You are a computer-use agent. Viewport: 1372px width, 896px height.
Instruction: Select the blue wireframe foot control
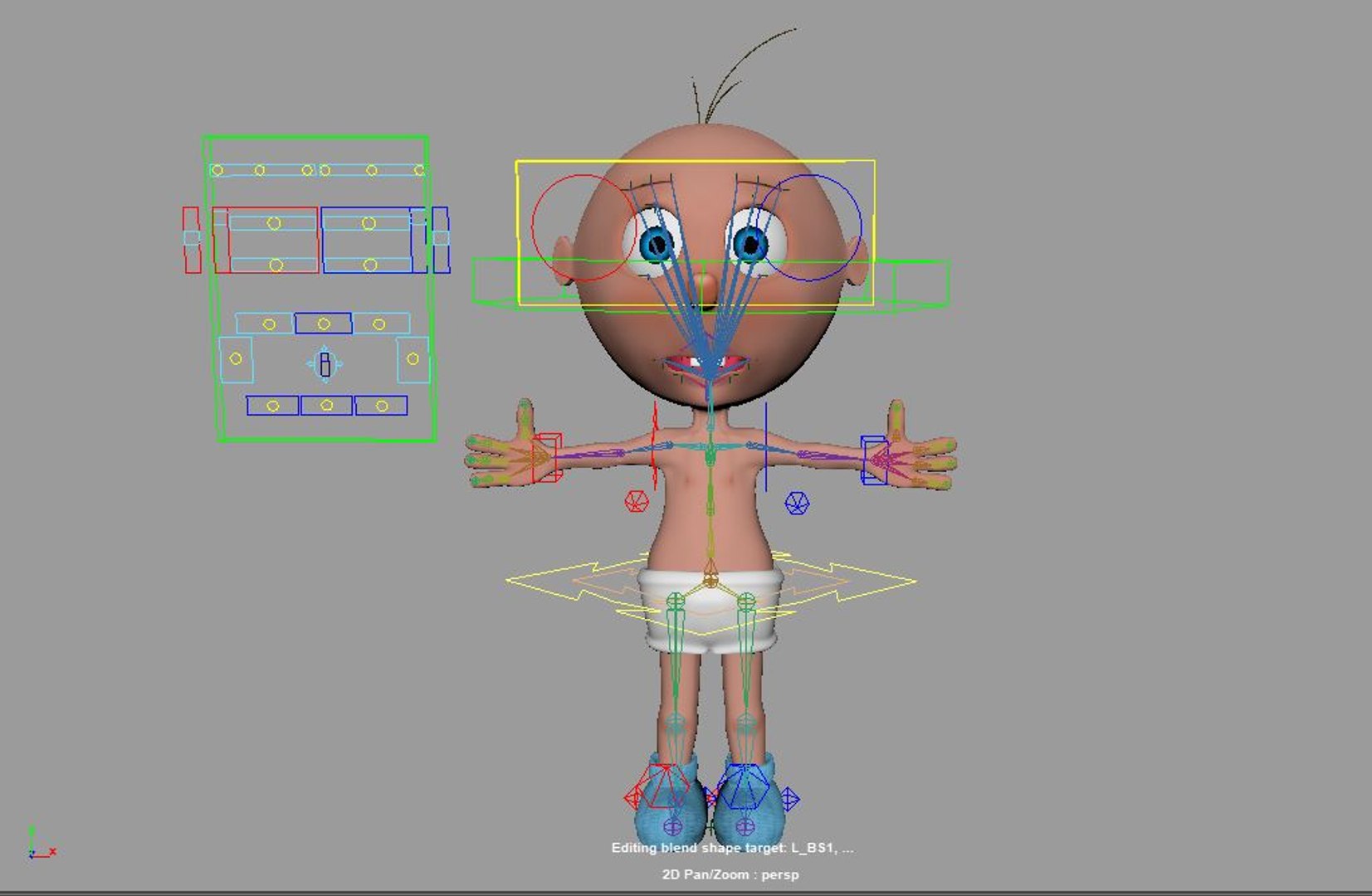click(x=743, y=786)
